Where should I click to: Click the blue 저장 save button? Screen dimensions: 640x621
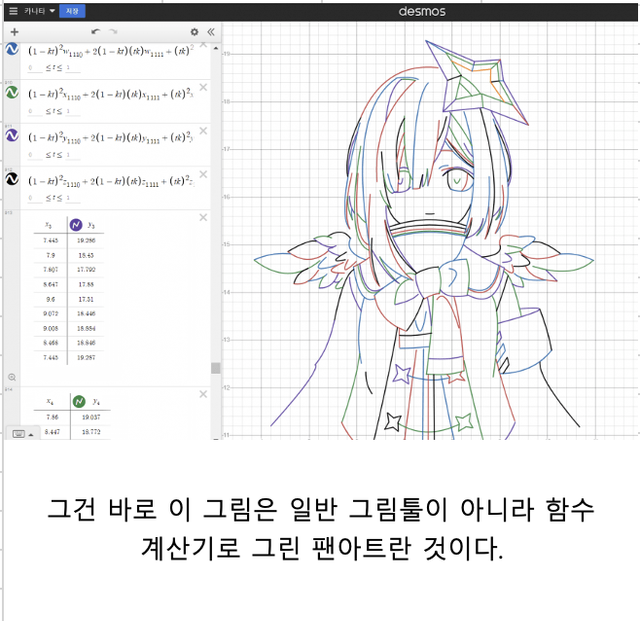point(72,11)
